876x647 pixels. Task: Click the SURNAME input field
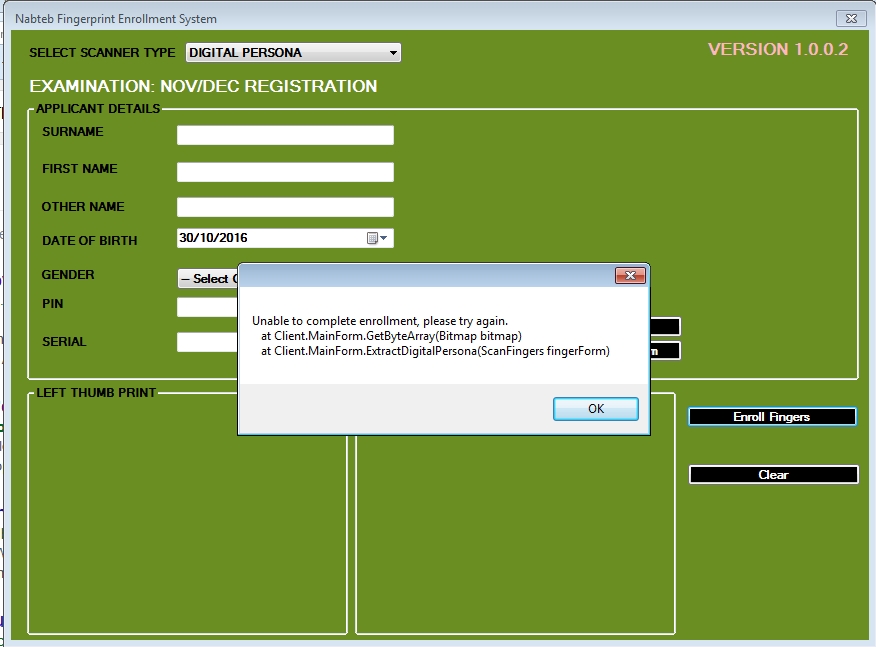[x=285, y=134]
